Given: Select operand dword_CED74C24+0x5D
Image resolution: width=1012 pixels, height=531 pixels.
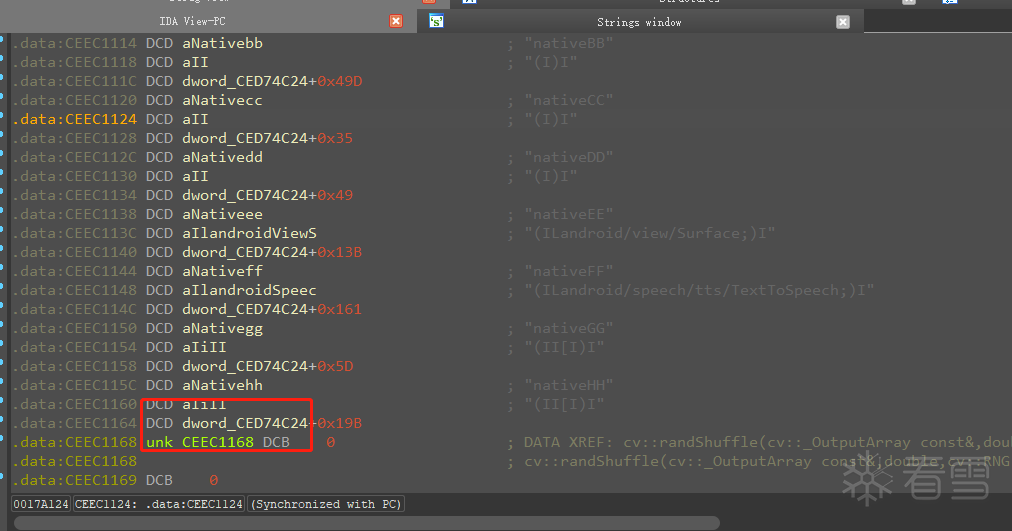Looking at the screenshot, I should coord(267,366).
